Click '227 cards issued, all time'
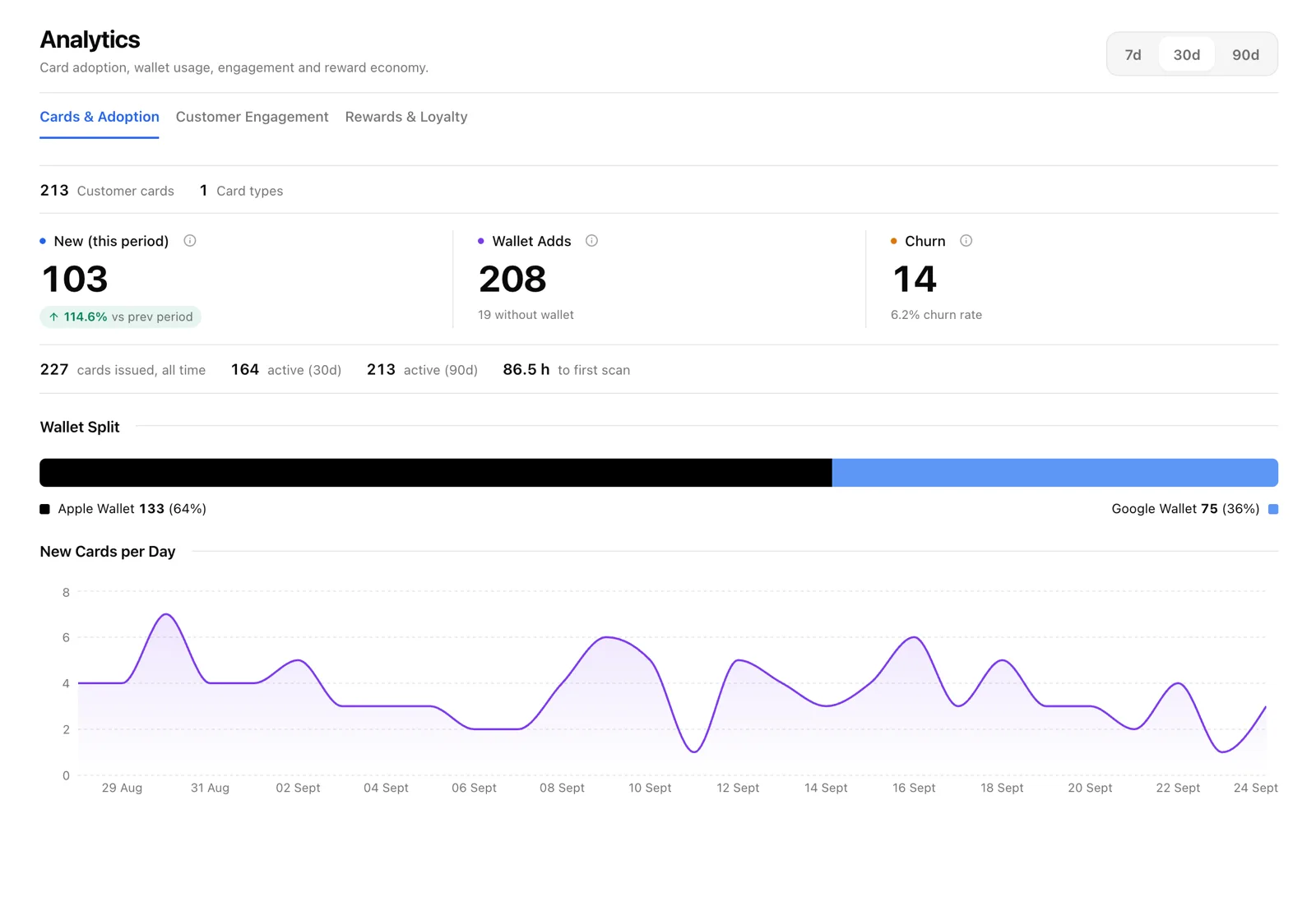This screenshot has width=1316, height=911. tap(123, 370)
